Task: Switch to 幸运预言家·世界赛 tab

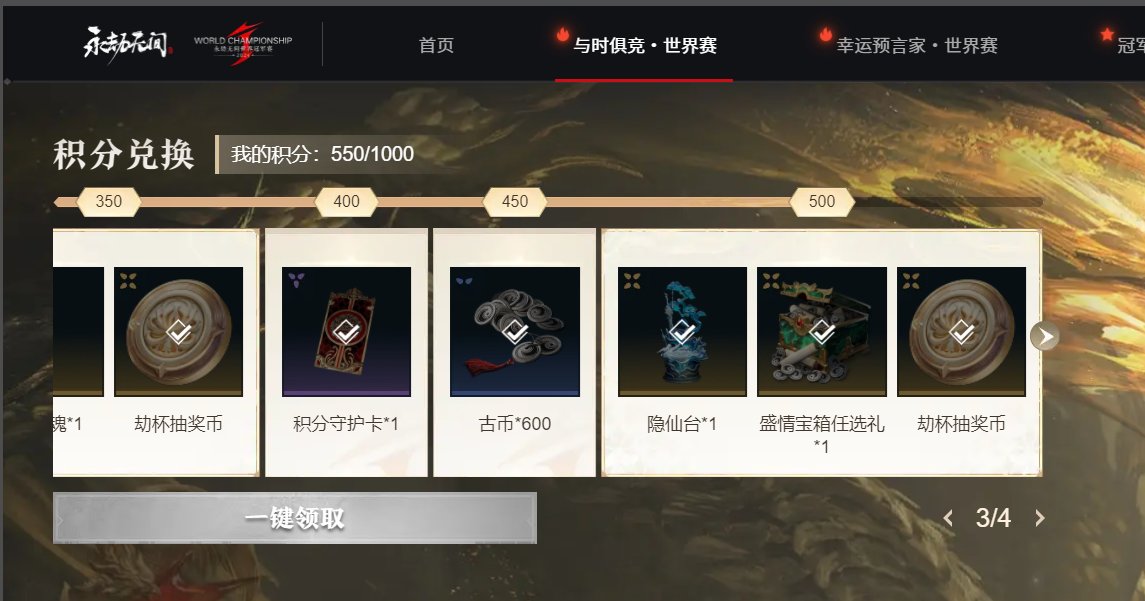Action: click(x=916, y=45)
